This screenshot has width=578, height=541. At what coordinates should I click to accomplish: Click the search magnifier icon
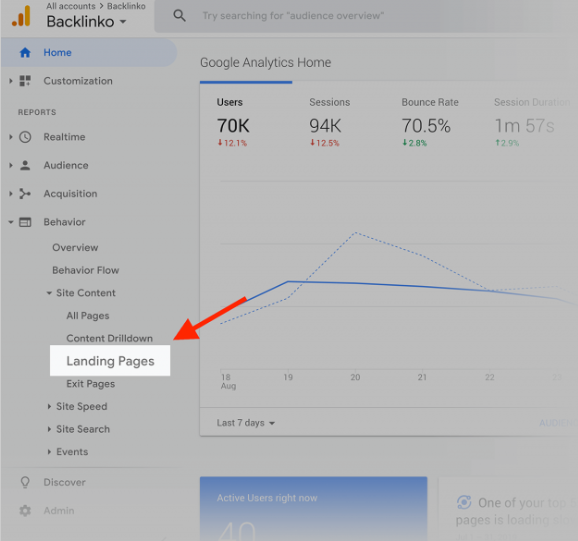(x=180, y=15)
